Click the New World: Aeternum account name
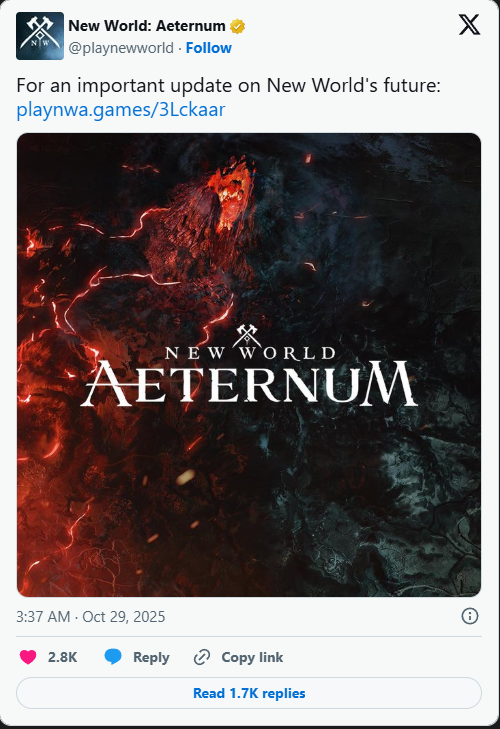500x729 pixels. (x=147, y=26)
